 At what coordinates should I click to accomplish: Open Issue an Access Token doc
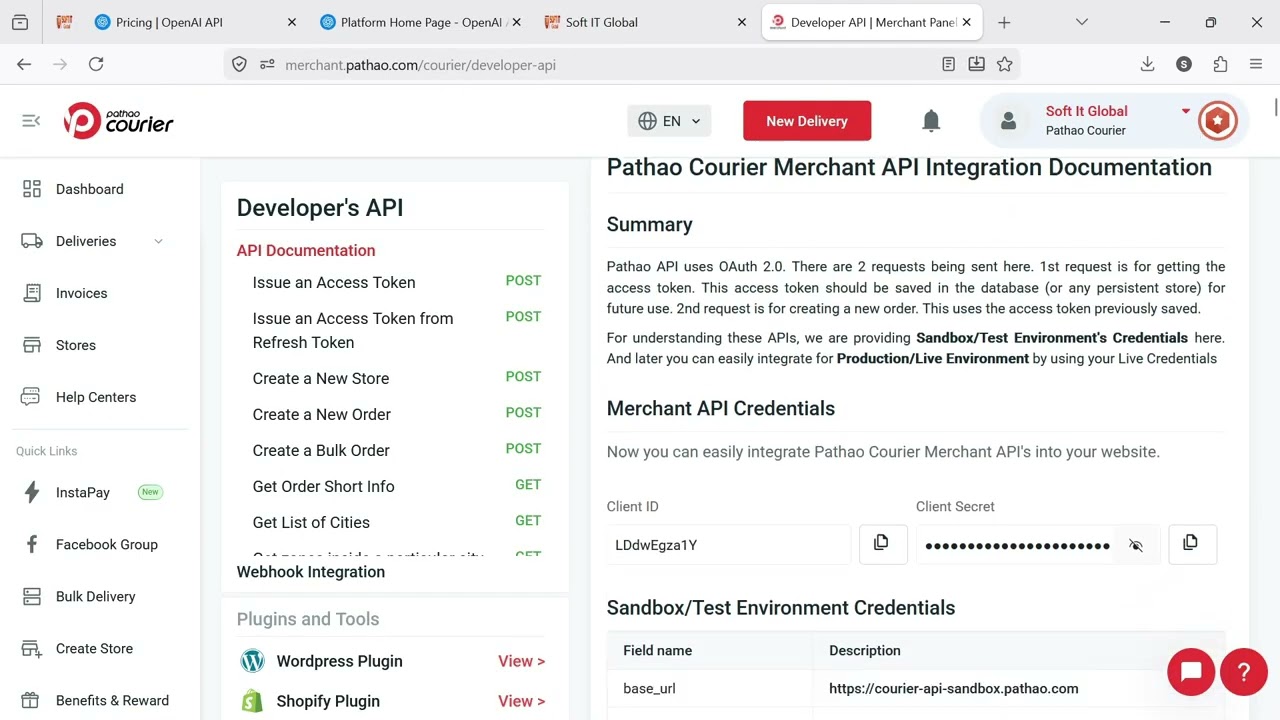[334, 282]
